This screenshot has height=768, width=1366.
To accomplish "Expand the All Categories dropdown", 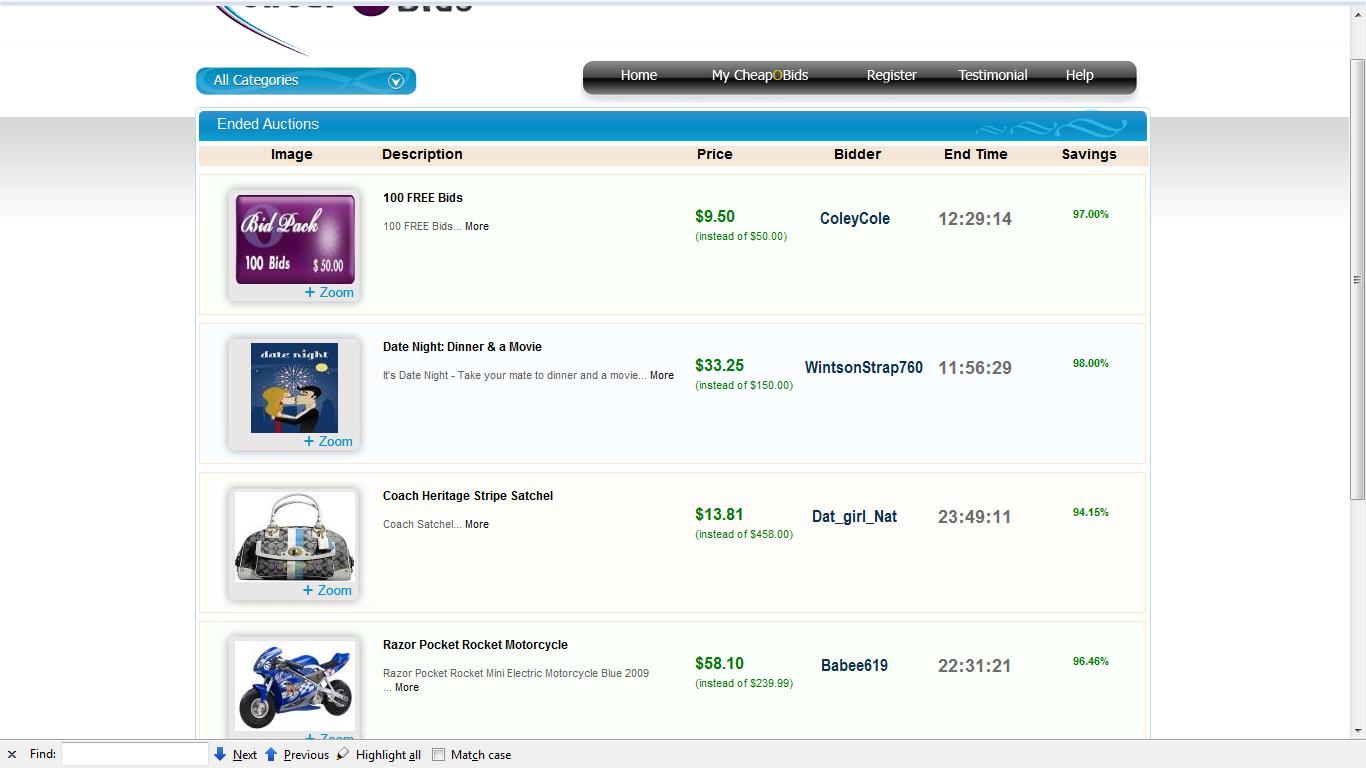I will click(306, 80).
